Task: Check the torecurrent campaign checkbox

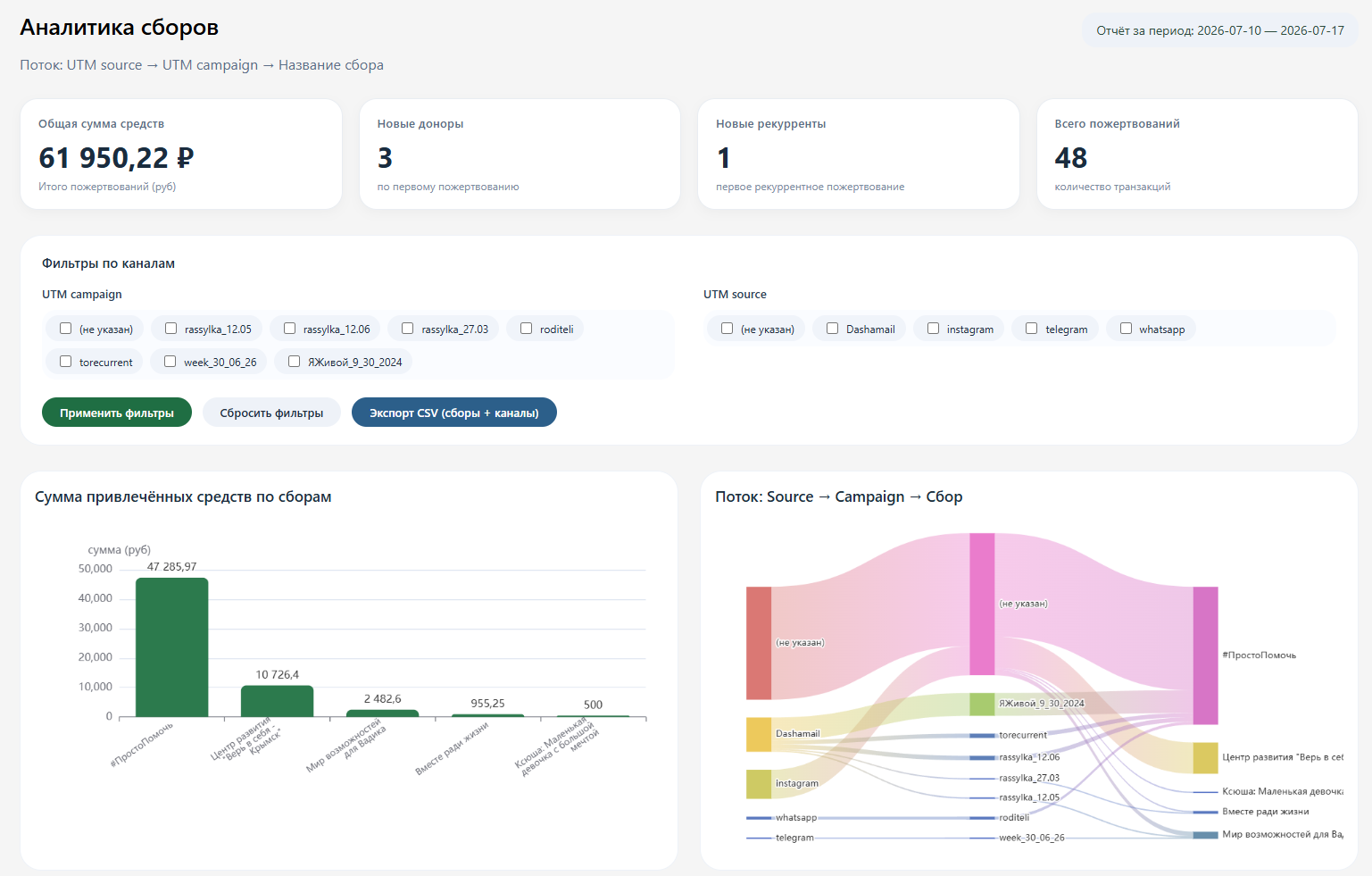Action: pyautogui.click(x=66, y=362)
